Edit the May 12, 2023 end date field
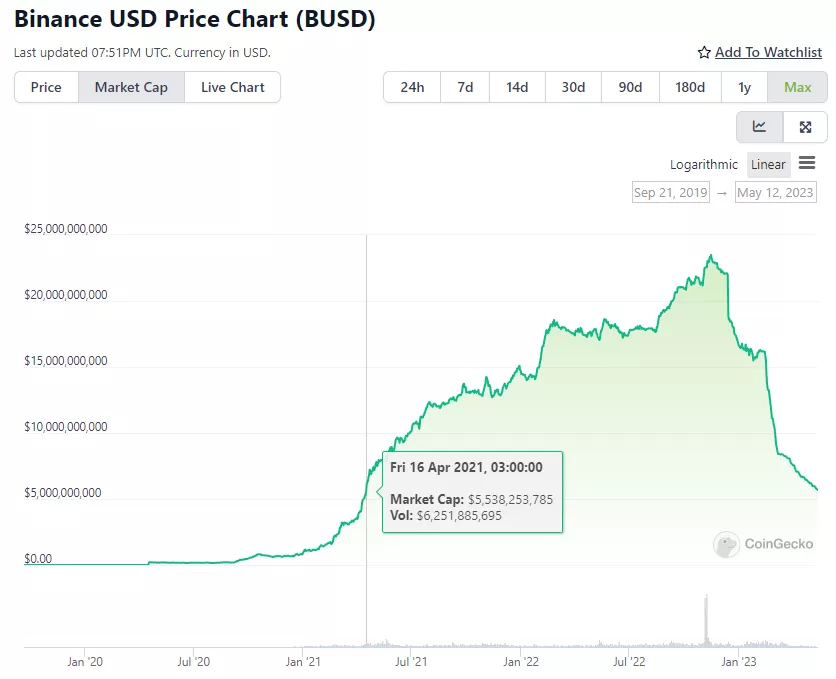 click(776, 192)
